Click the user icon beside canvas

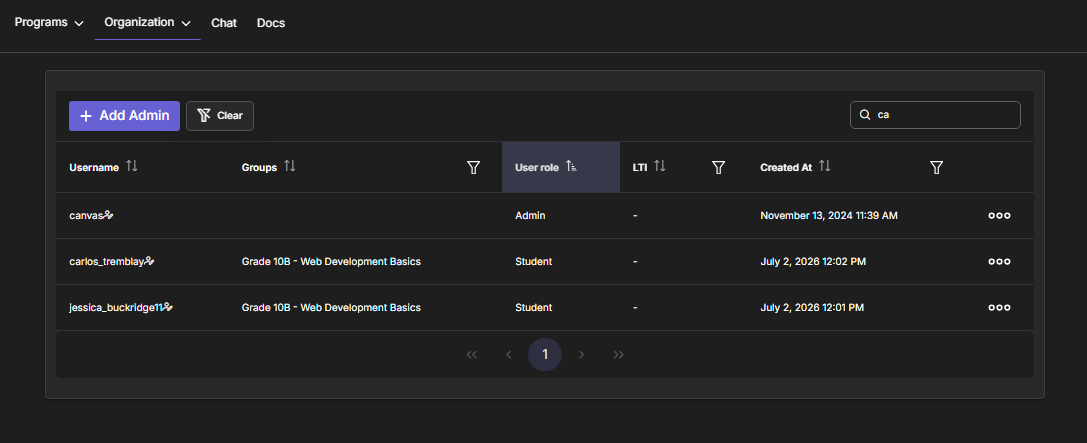(108, 215)
